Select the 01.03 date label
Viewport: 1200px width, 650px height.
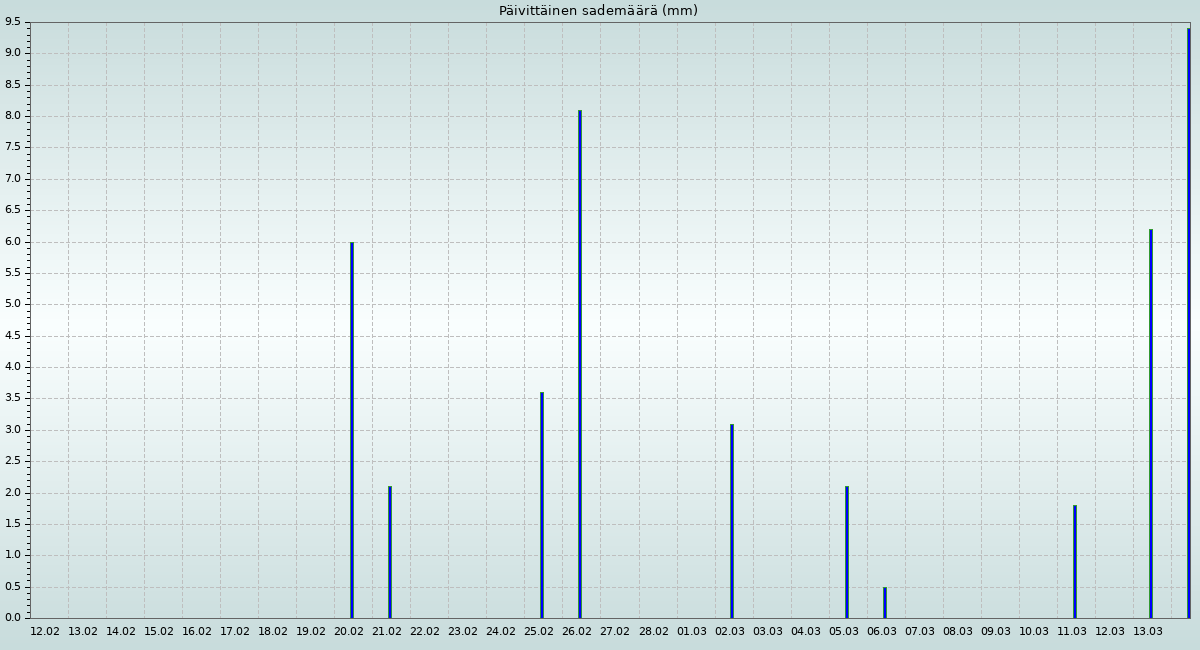692,632
